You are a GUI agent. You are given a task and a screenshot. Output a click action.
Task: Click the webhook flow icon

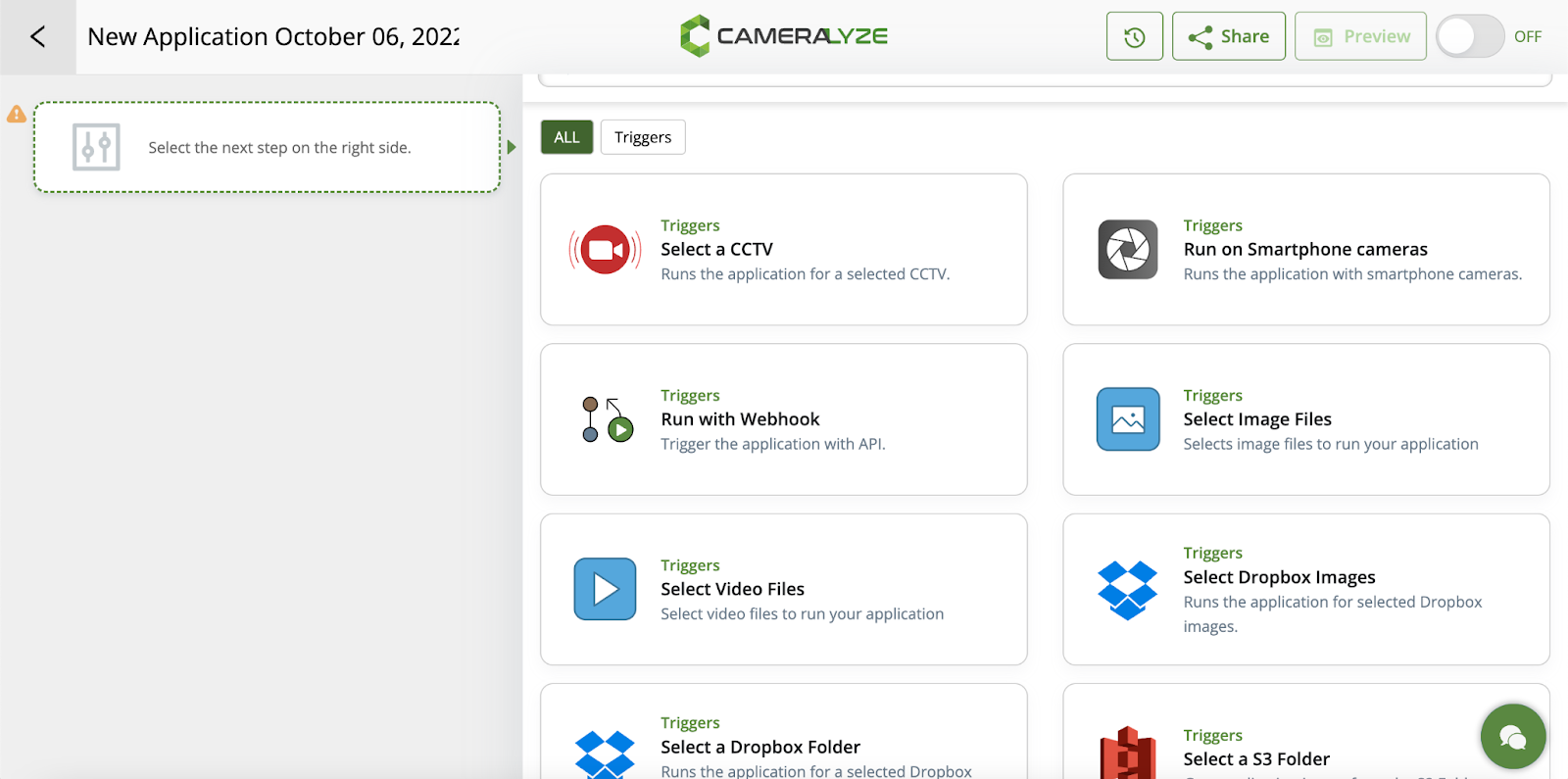pyautogui.click(x=607, y=419)
